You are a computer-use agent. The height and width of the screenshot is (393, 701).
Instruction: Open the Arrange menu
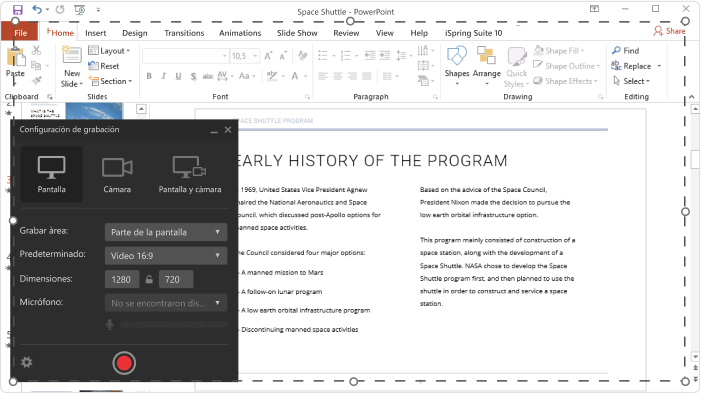pyautogui.click(x=486, y=66)
